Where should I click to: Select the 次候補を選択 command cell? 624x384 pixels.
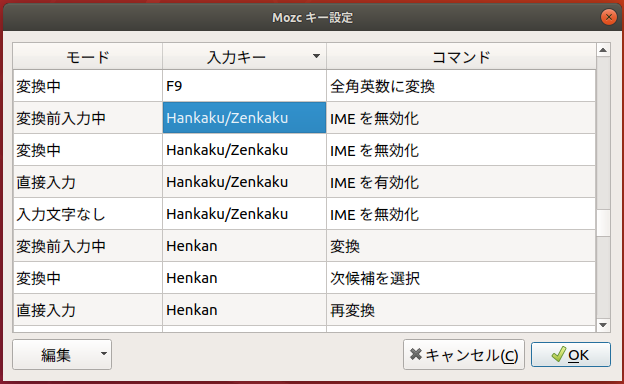[x=461, y=278]
